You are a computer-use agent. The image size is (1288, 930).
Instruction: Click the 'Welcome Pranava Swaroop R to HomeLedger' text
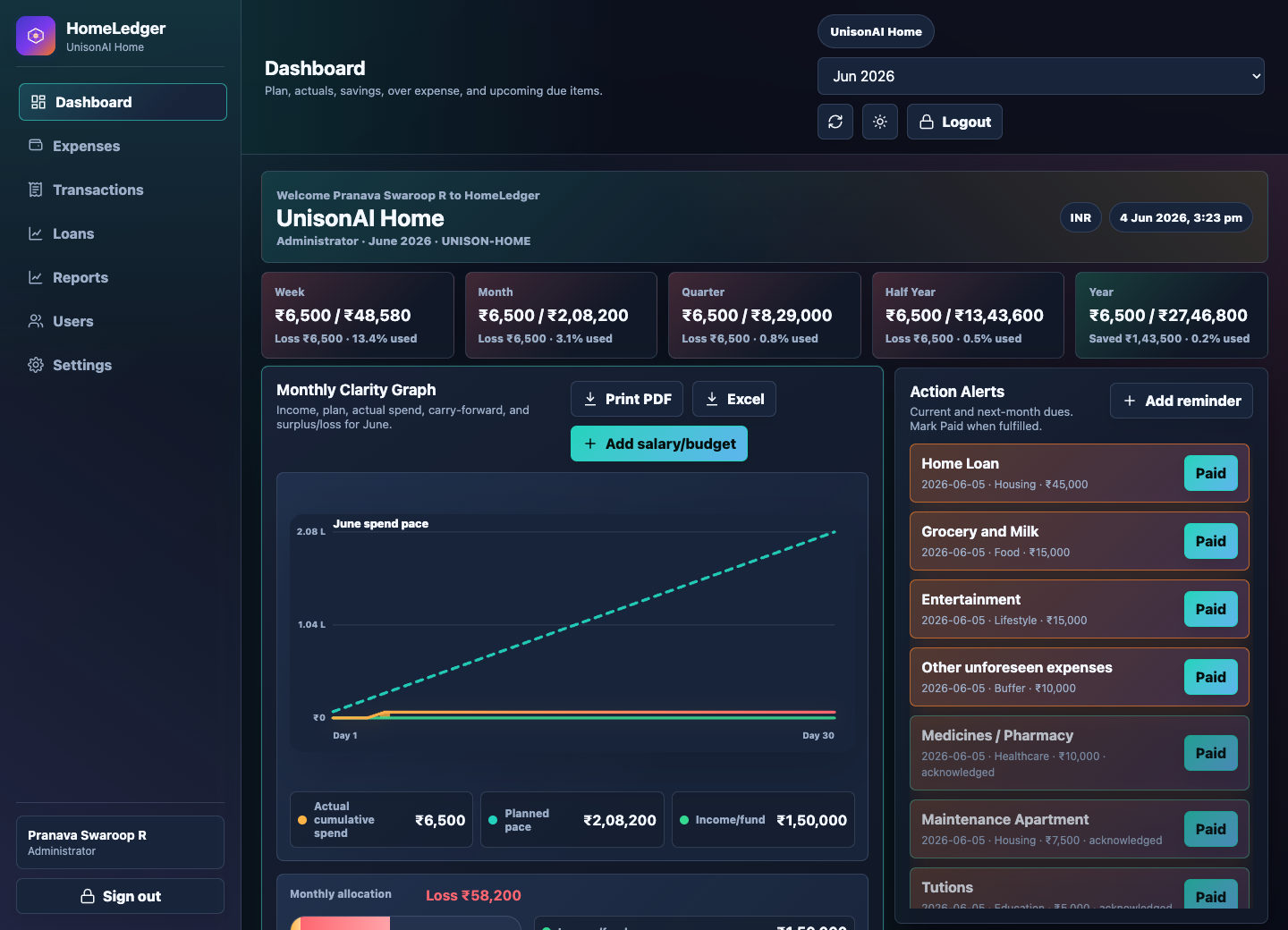tap(408, 195)
